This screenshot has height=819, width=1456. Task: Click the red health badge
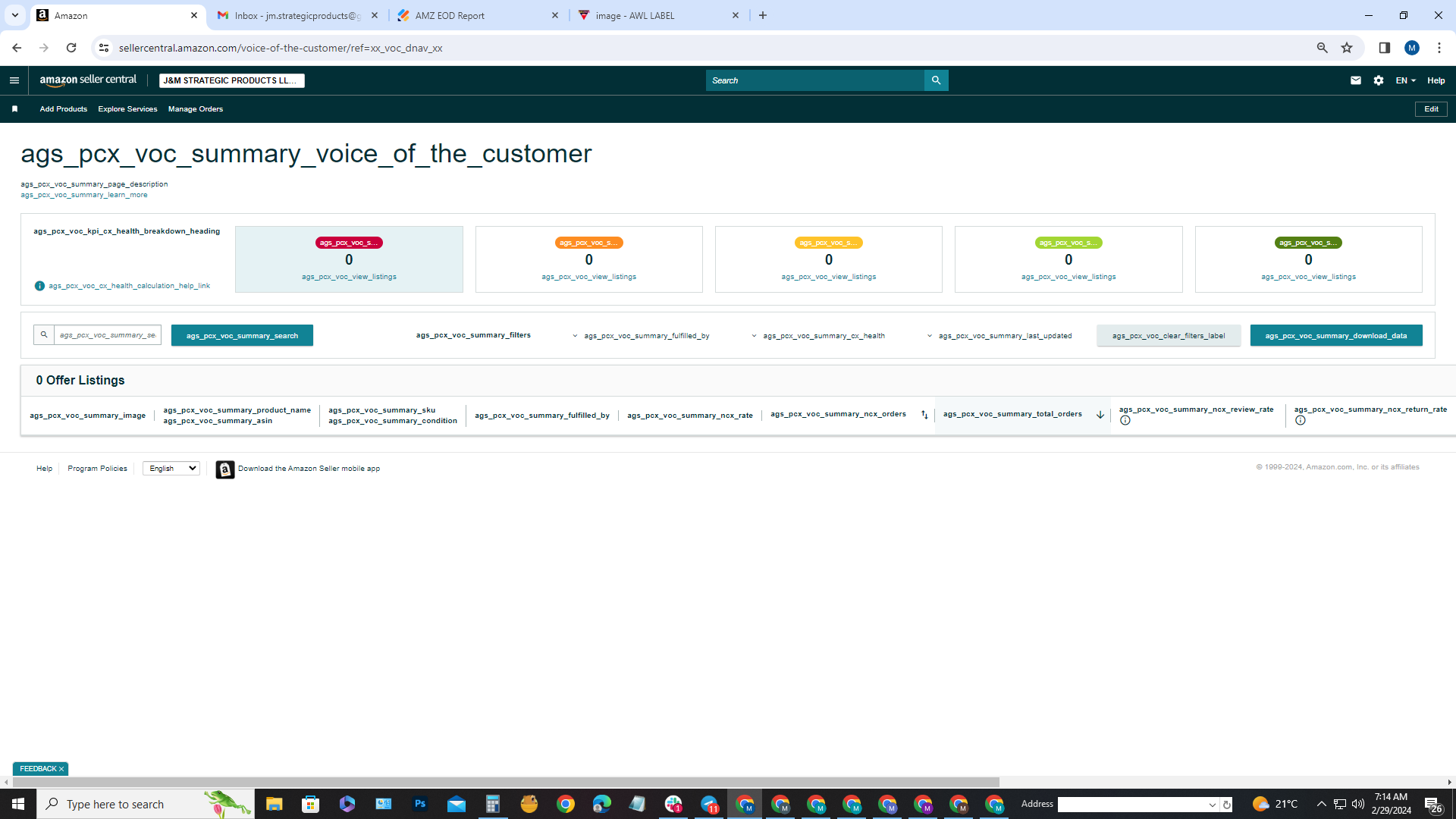(x=349, y=243)
